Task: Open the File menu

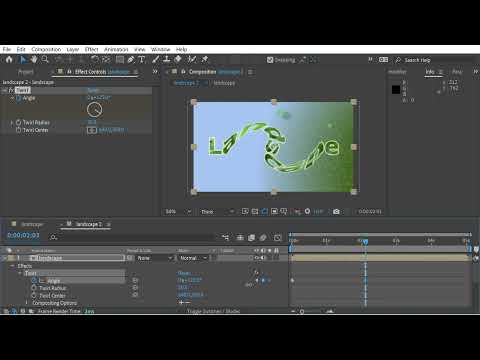Action: point(7,49)
